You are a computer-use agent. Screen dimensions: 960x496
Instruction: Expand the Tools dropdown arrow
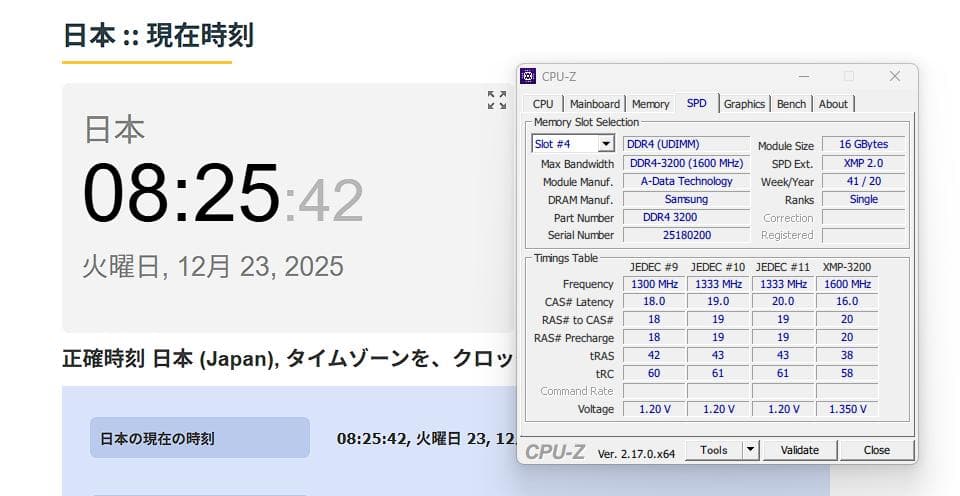(x=751, y=450)
